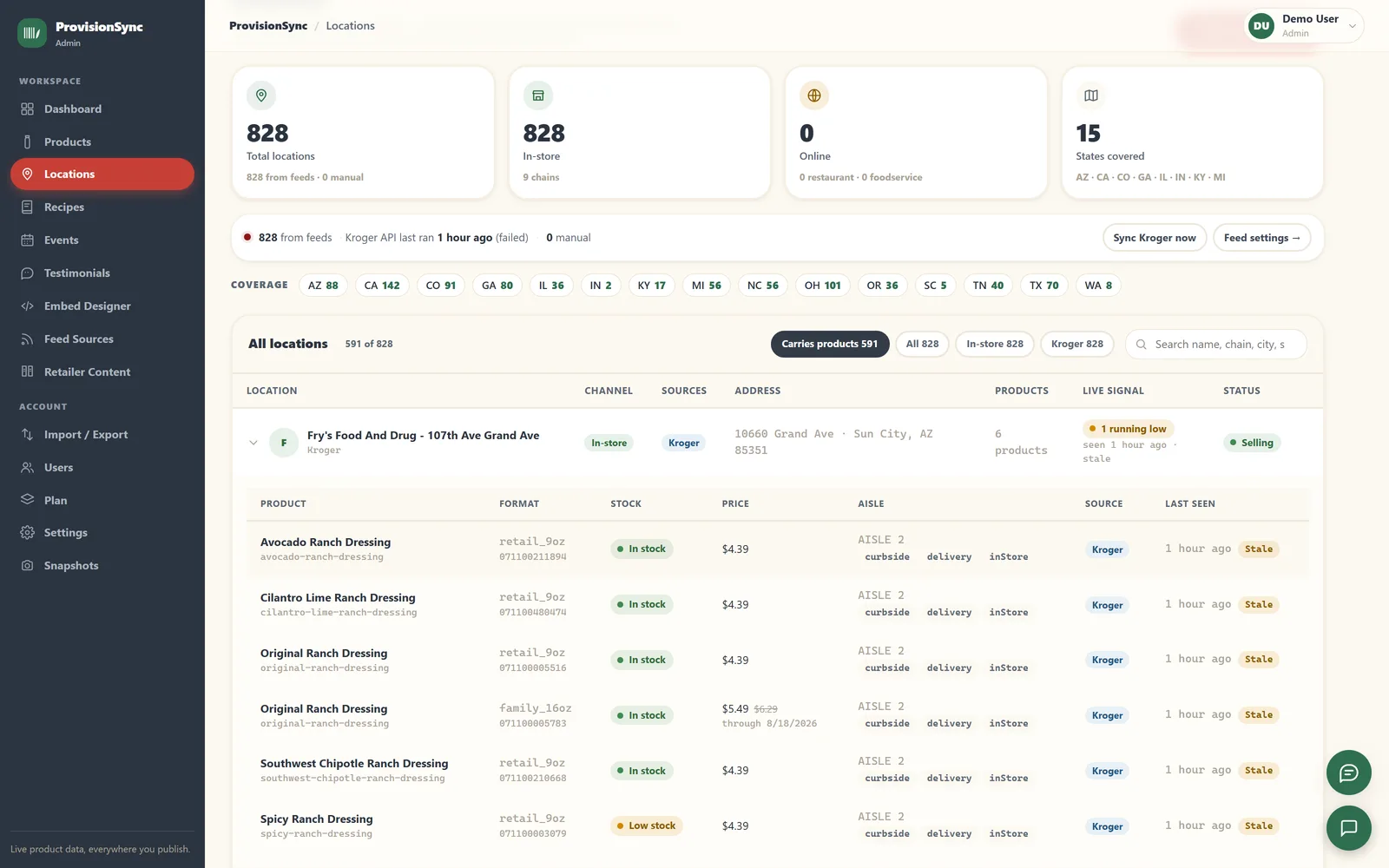1389x868 pixels.
Task: Click Stale tag in Spicy Ranch Dressing row
Action: [1259, 826]
